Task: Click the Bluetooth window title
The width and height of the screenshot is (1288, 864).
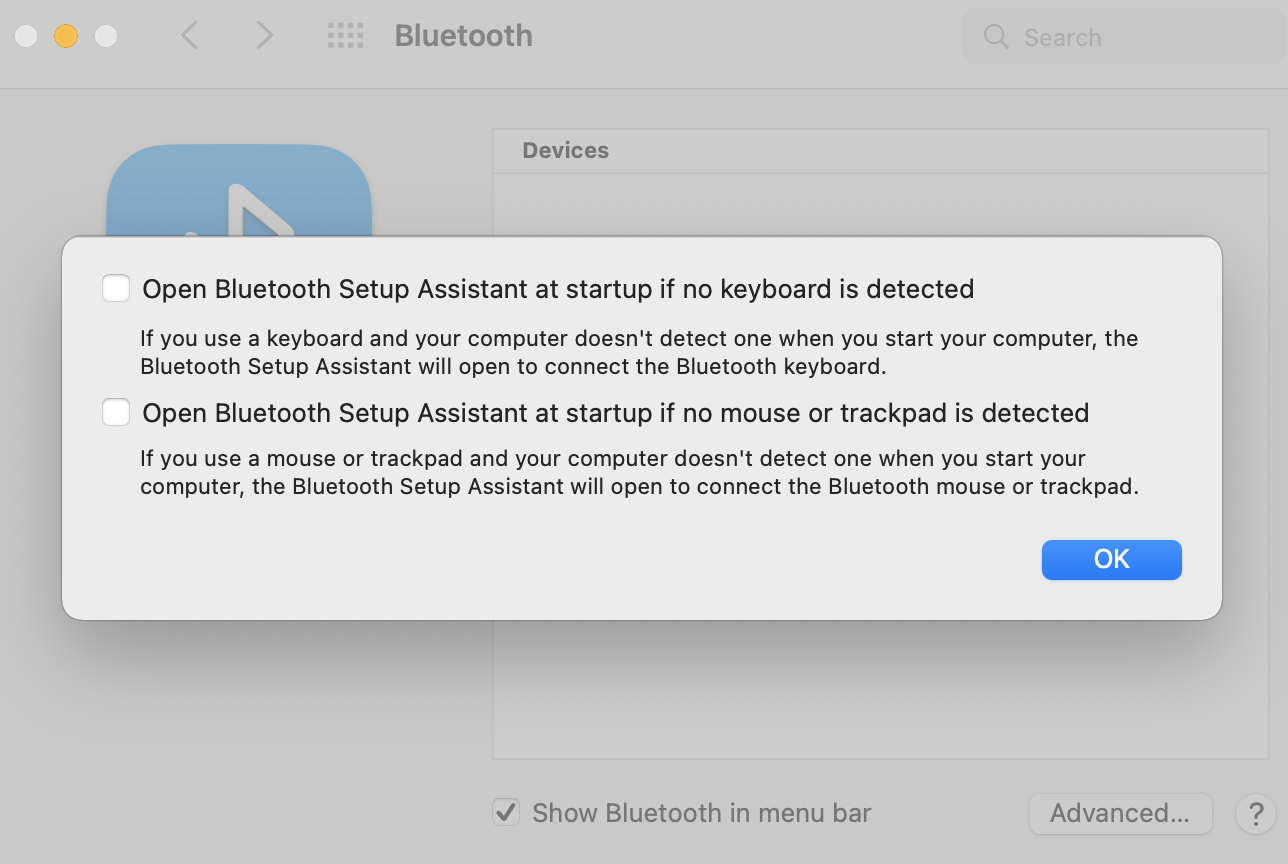Action: coord(463,36)
